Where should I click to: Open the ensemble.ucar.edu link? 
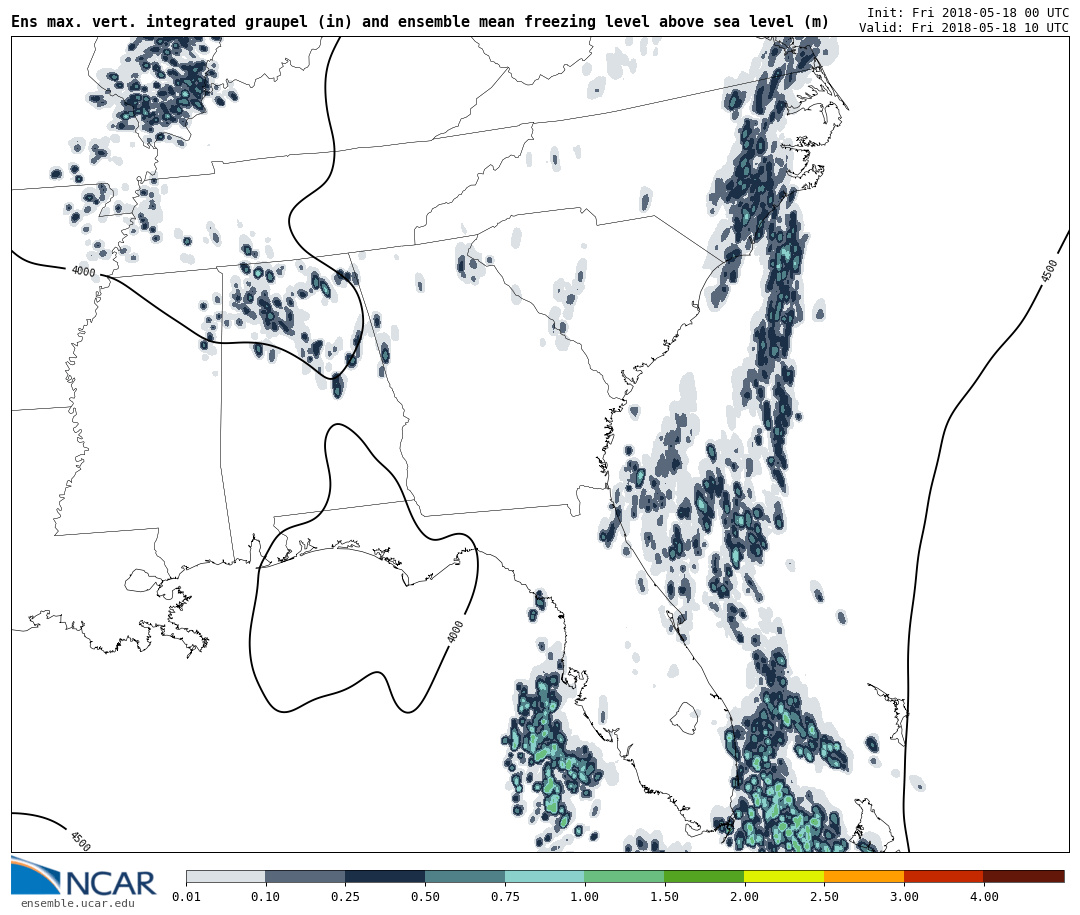pos(77,904)
